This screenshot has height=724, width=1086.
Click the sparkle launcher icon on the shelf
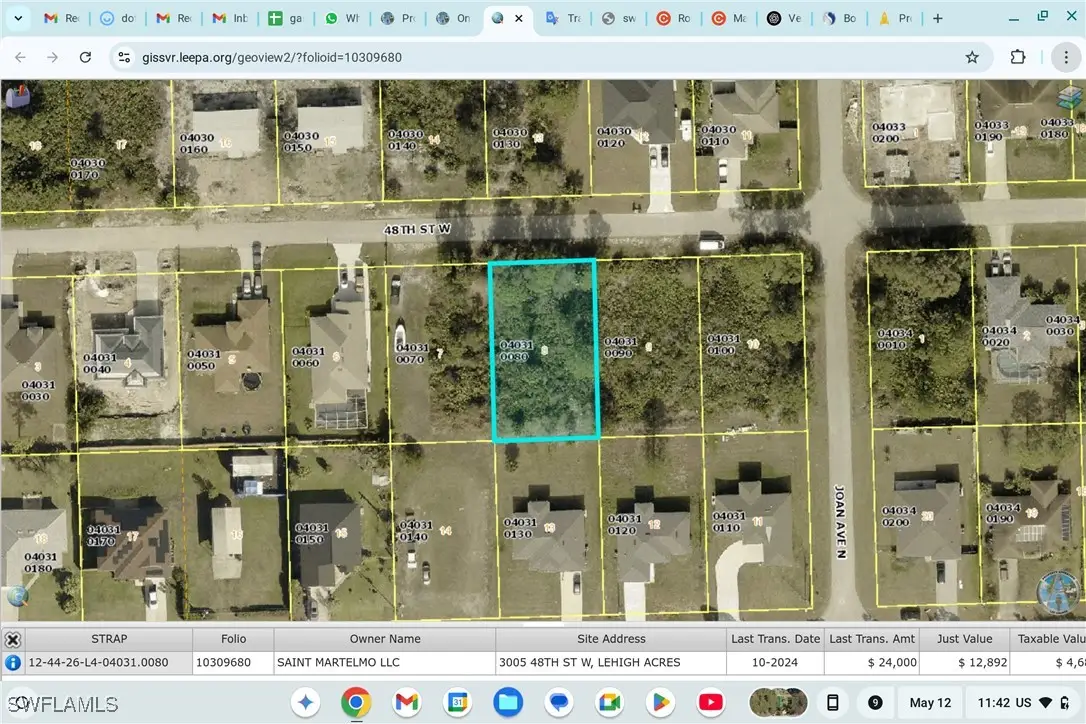(x=306, y=702)
